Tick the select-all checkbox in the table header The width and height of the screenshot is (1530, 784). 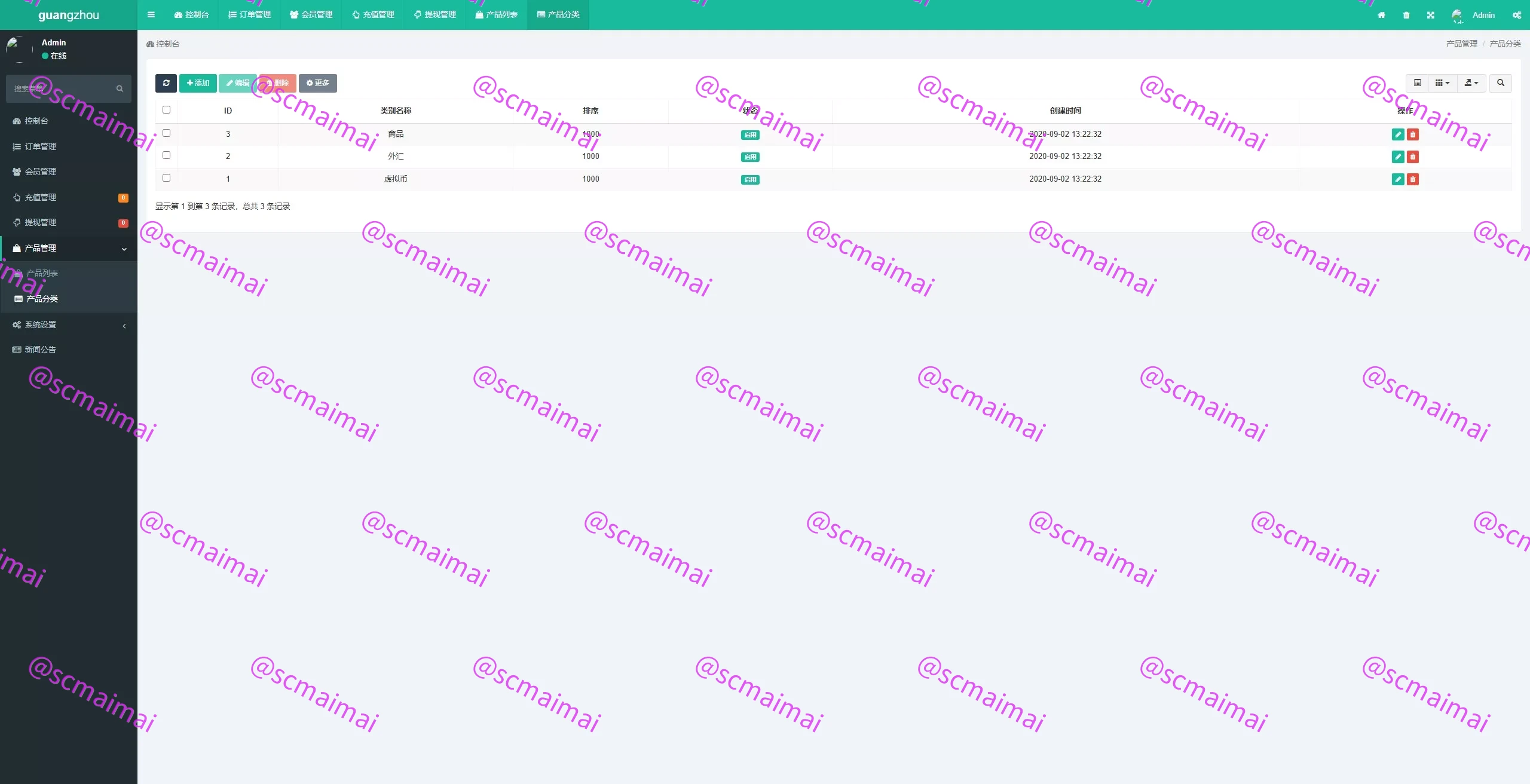[x=166, y=110]
